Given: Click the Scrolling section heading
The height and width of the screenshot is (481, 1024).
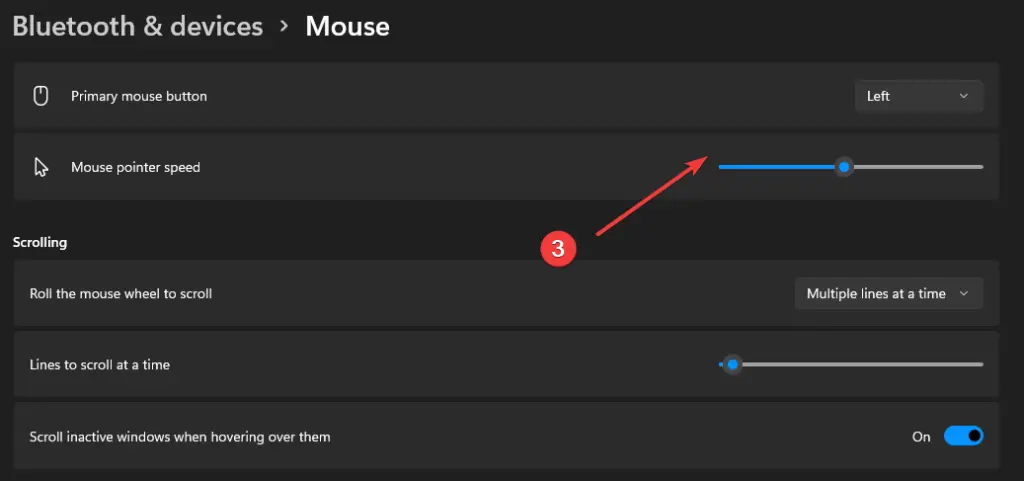Looking at the screenshot, I should click(40, 243).
